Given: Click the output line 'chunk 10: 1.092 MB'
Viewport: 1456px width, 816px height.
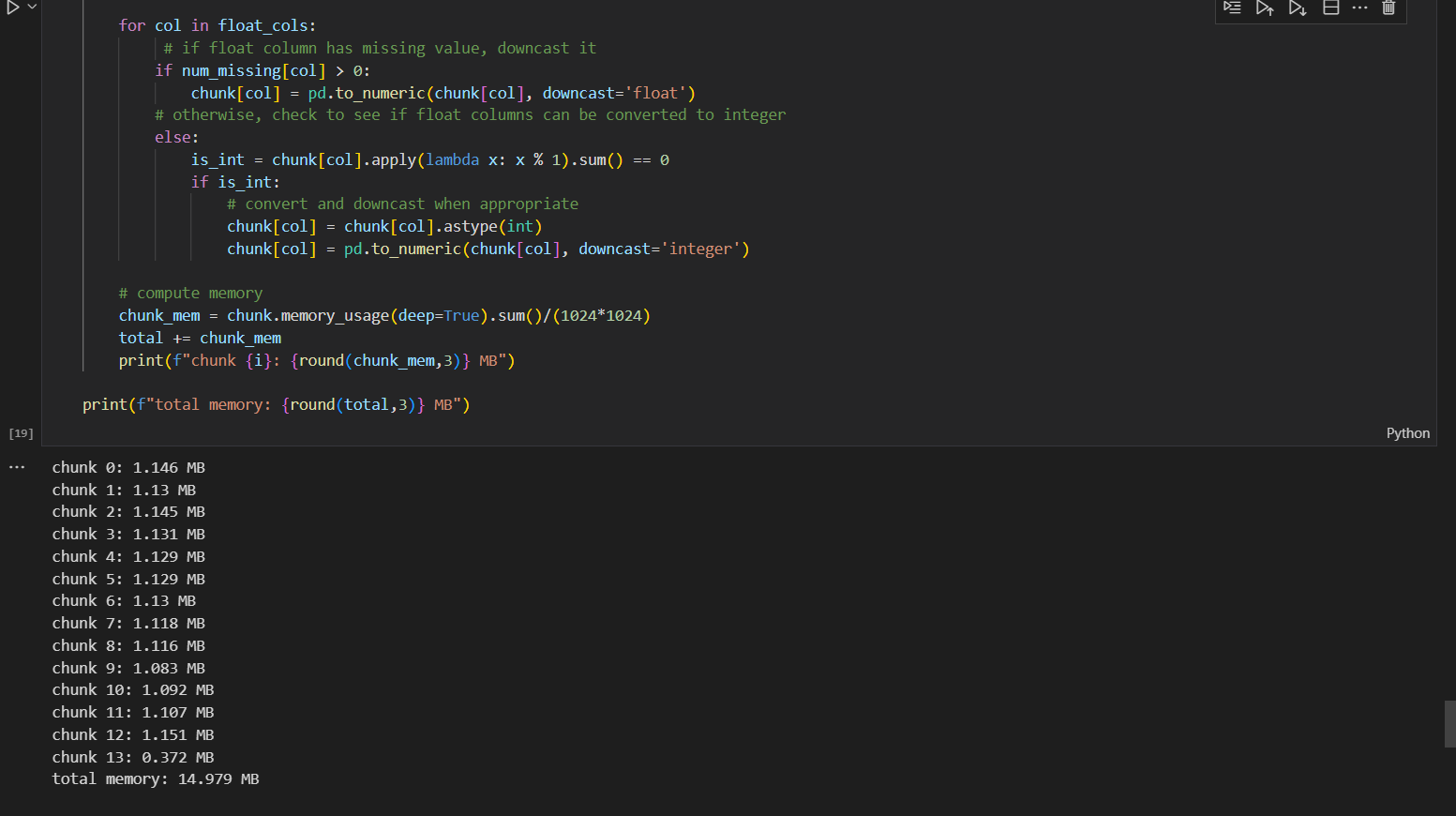Looking at the screenshot, I should (133, 690).
